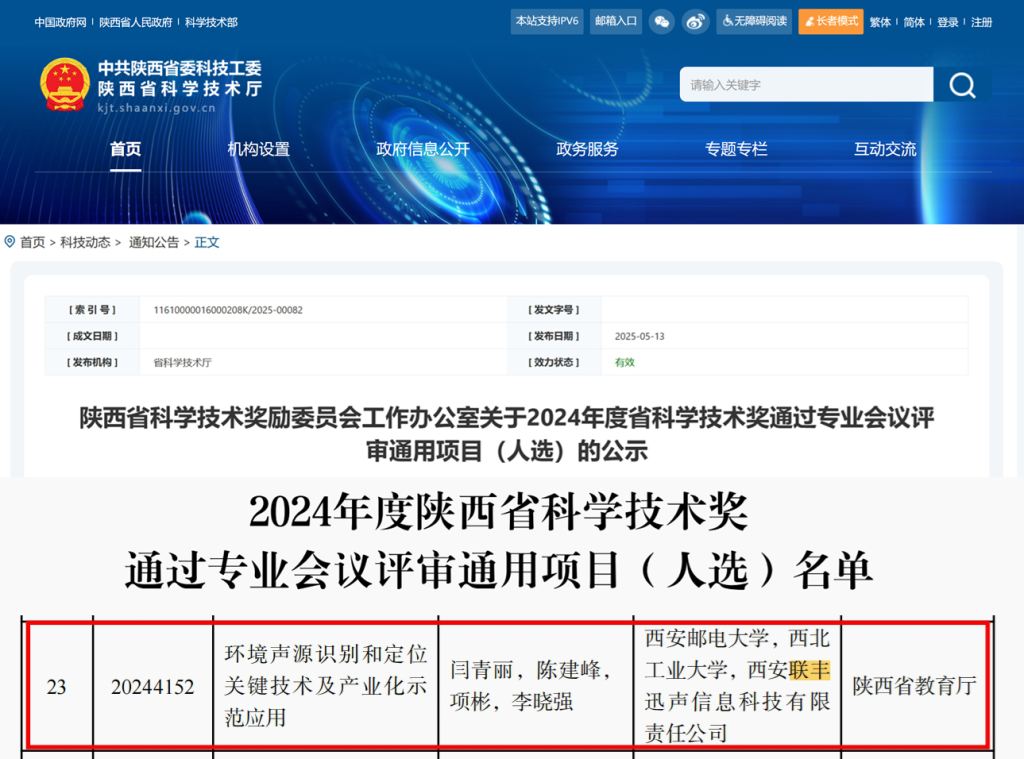This screenshot has height=759, width=1024.
Task: Click project name 环境声源识别和定位 cell
Action: tap(325, 686)
